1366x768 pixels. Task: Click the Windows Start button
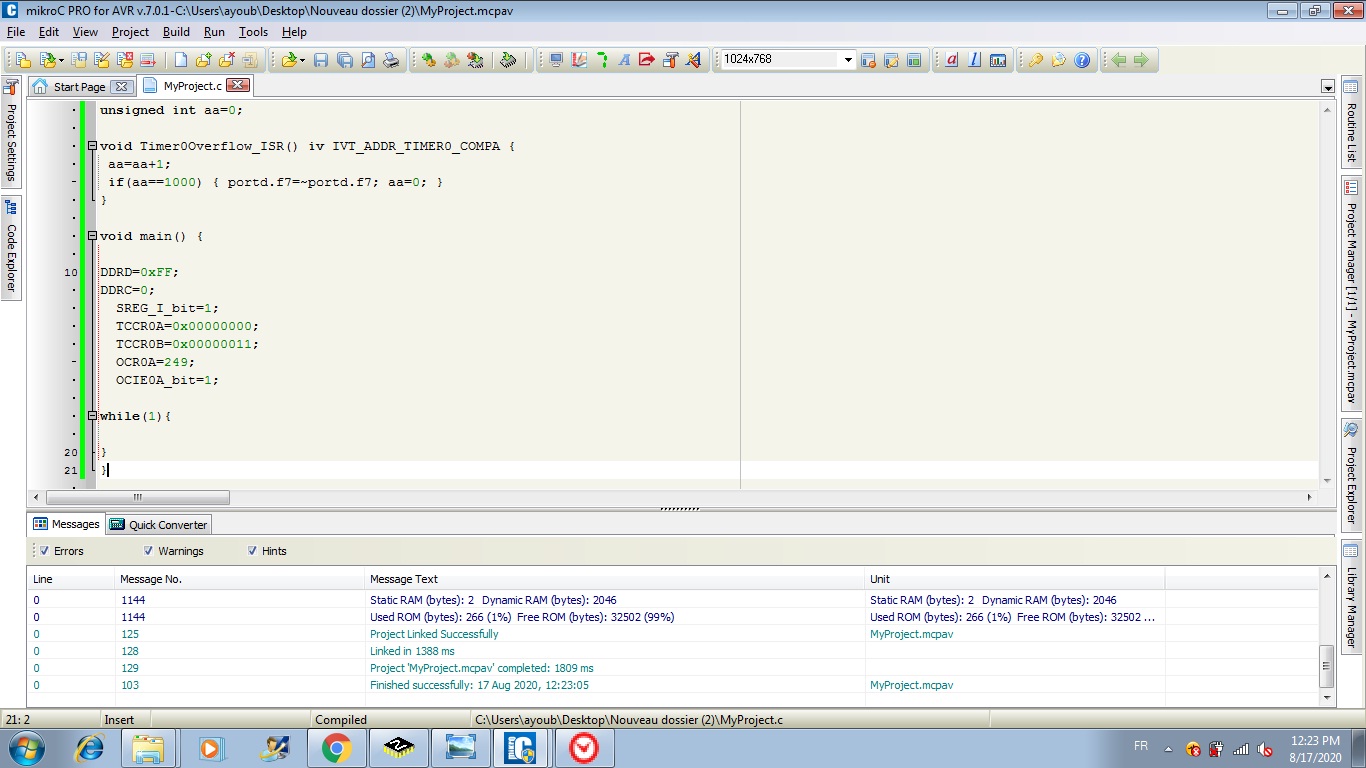coord(25,748)
